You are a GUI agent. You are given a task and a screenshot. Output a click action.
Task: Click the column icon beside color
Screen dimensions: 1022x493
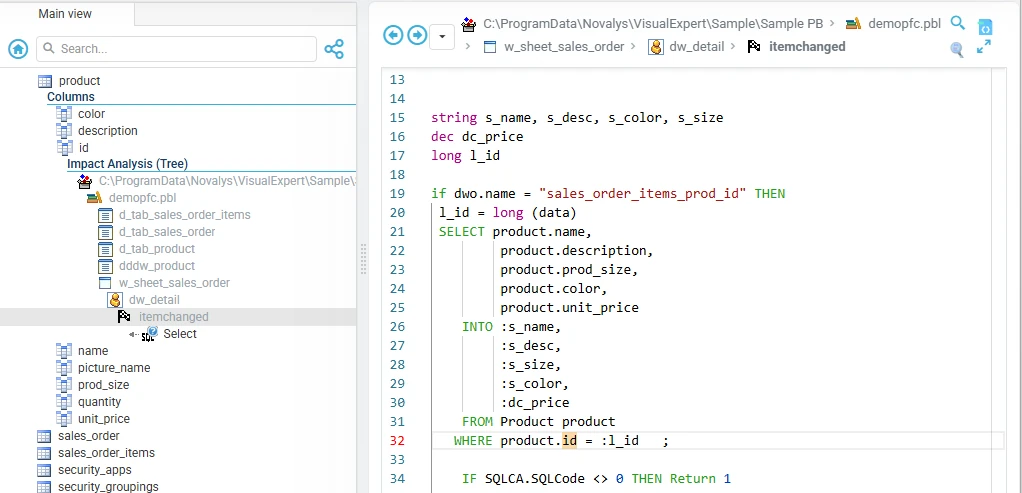click(64, 114)
